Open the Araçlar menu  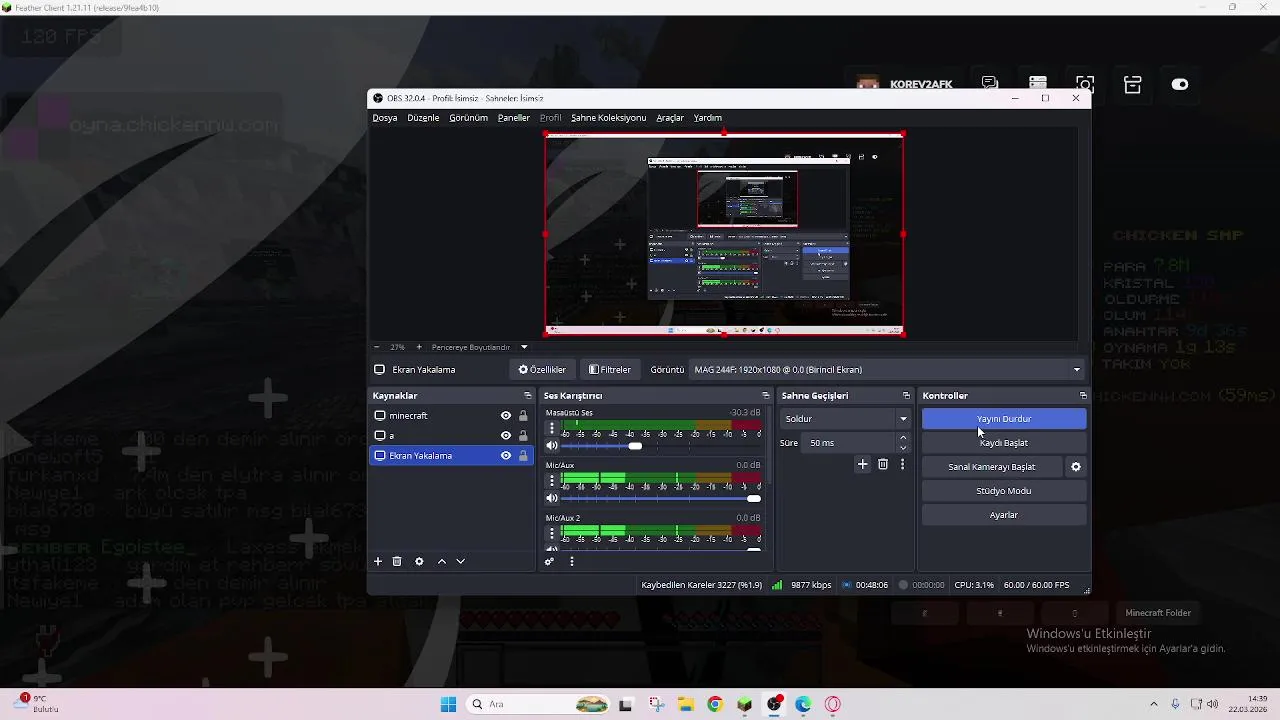[x=670, y=118]
